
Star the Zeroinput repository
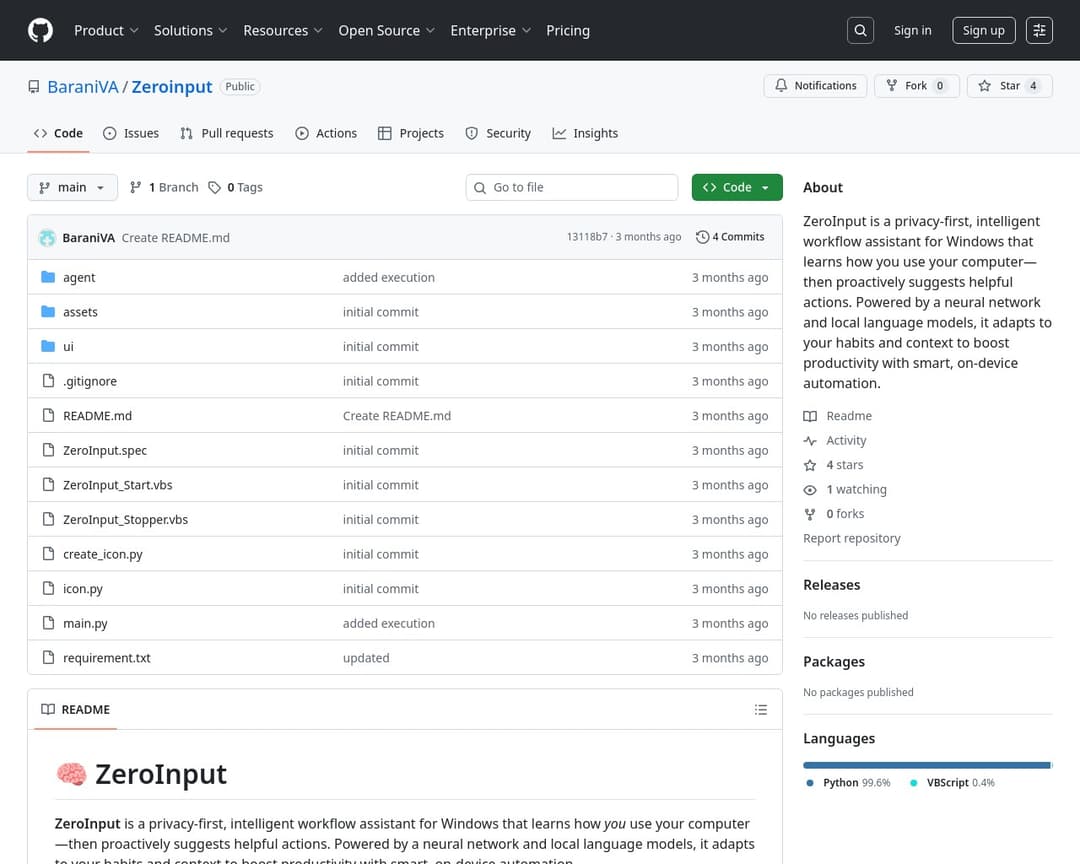[x=1010, y=86]
